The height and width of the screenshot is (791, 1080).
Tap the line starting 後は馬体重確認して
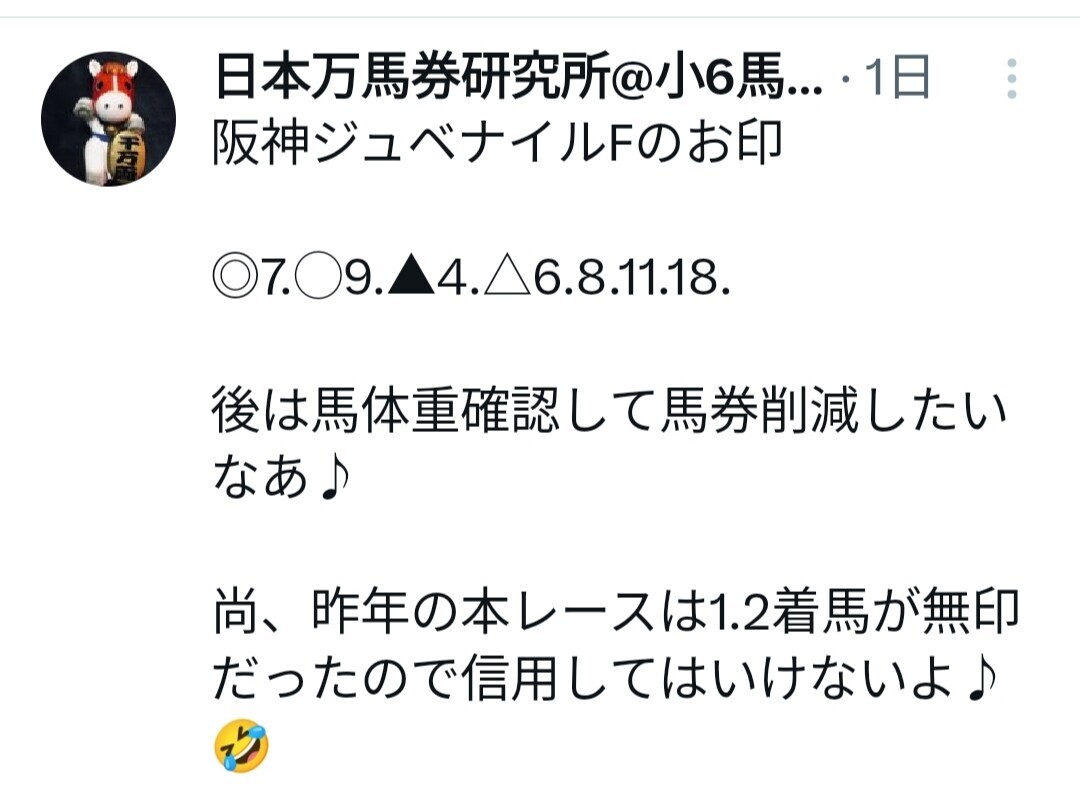609,412
